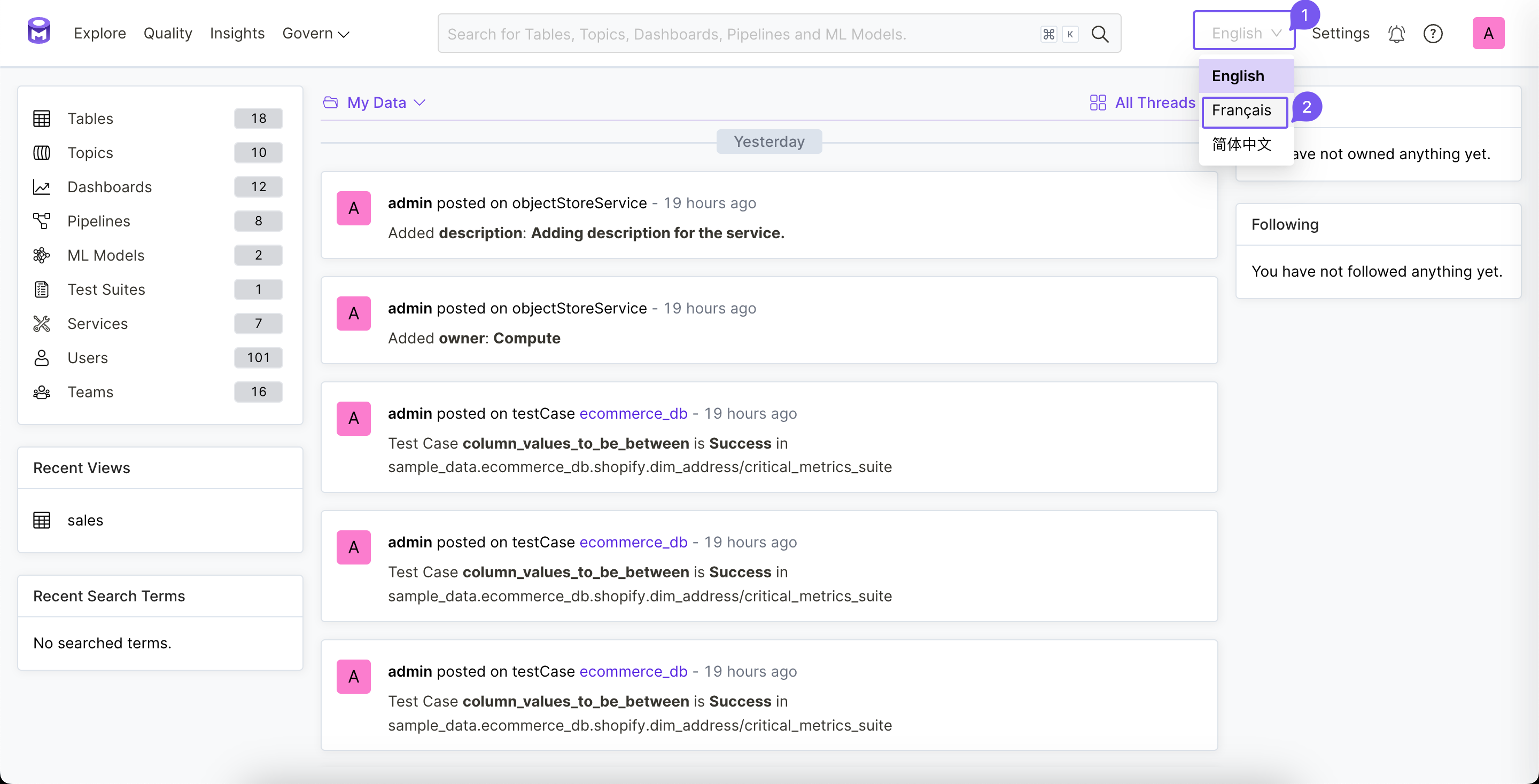Open the notifications bell icon
Image resolution: width=1539 pixels, height=784 pixels.
coord(1396,34)
